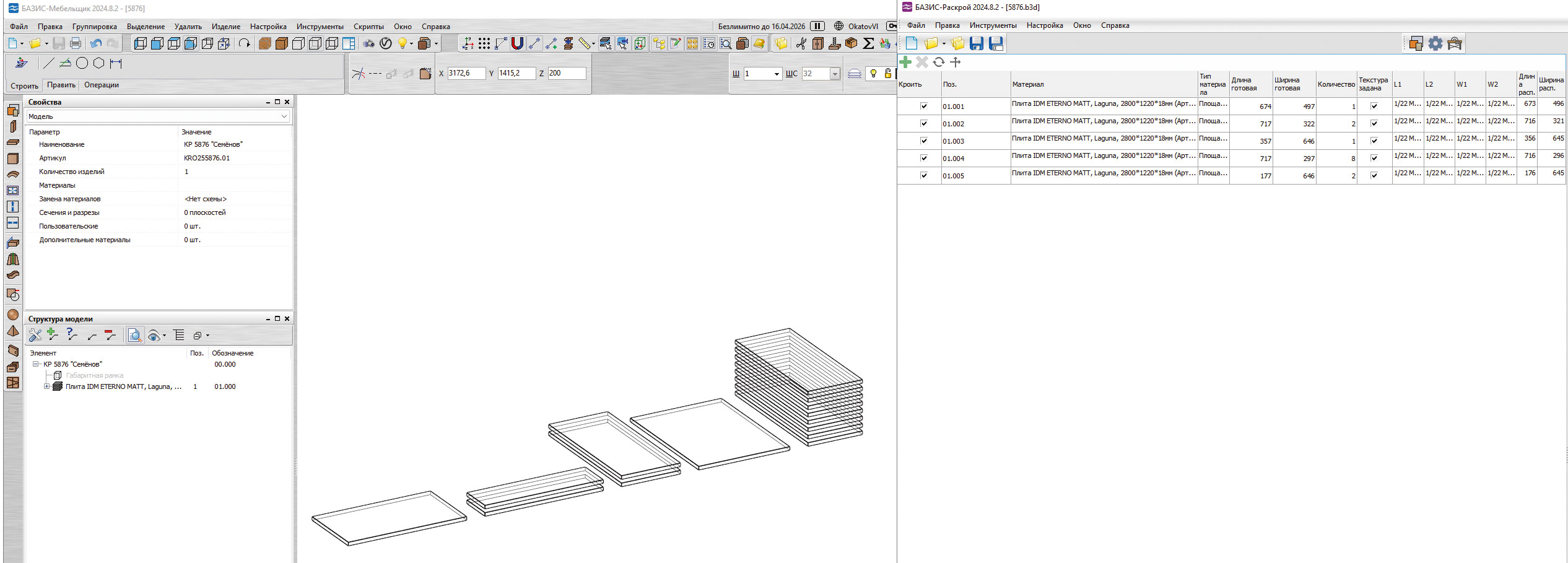Click the Материал column header
The image size is (1568, 563).
(1028, 84)
